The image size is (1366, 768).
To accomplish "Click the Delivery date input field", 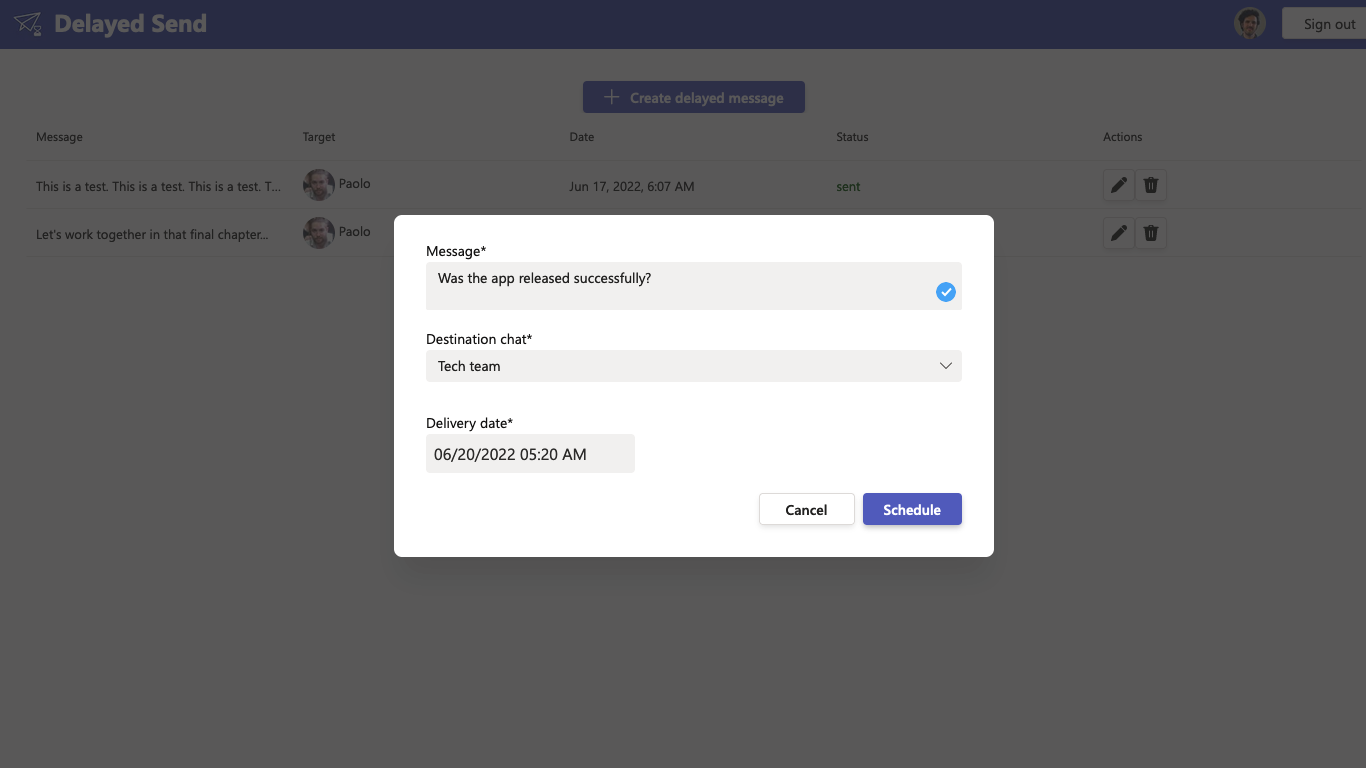I will click(530, 453).
